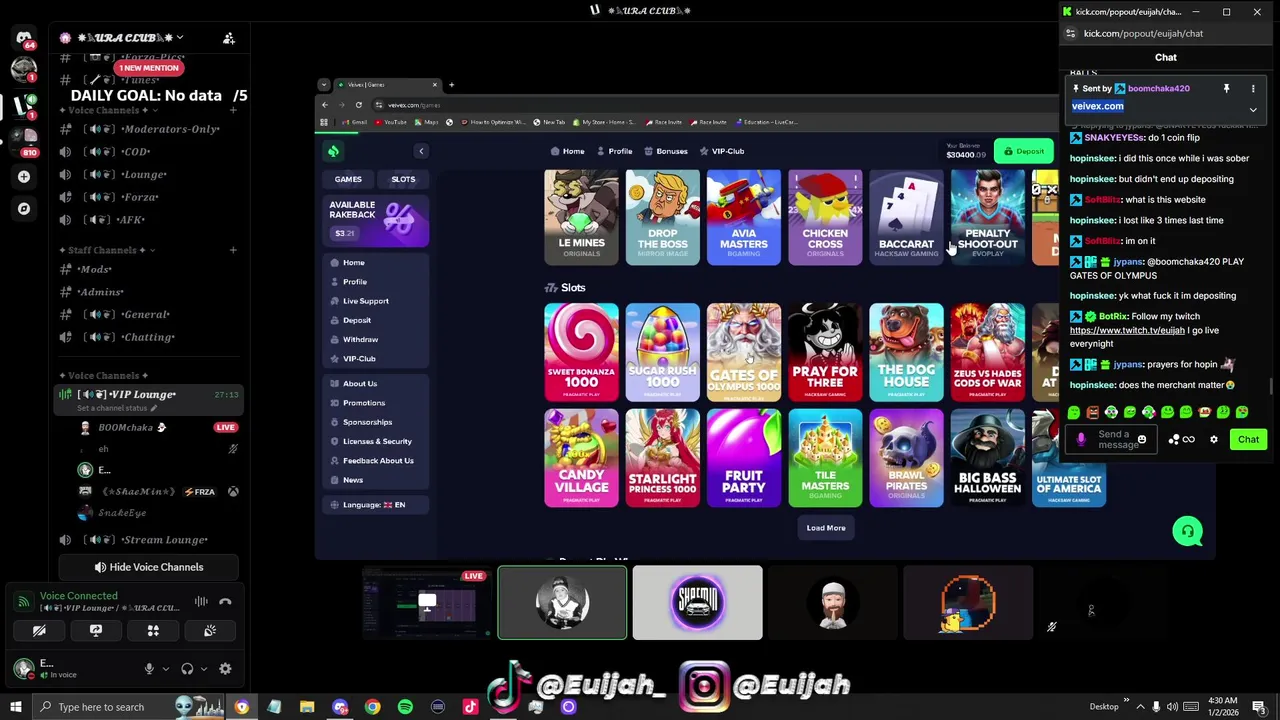Image resolution: width=1280 pixels, height=720 pixels.
Task: Collapse the first Voice Channels category
Action: pyautogui.click(x=104, y=110)
